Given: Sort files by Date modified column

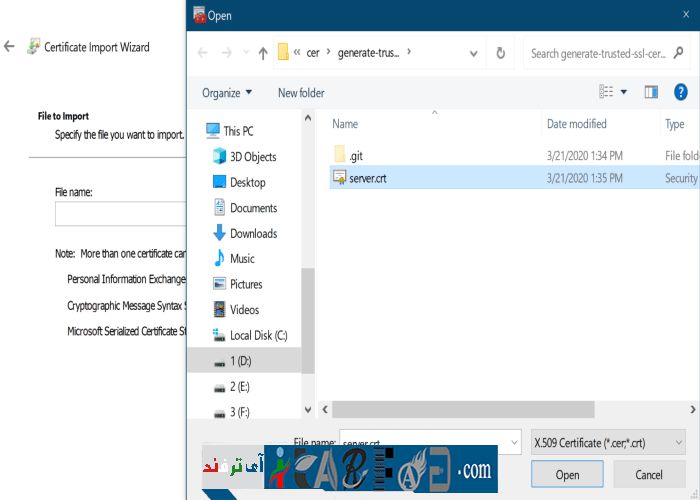Looking at the screenshot, I should [576, 124].
